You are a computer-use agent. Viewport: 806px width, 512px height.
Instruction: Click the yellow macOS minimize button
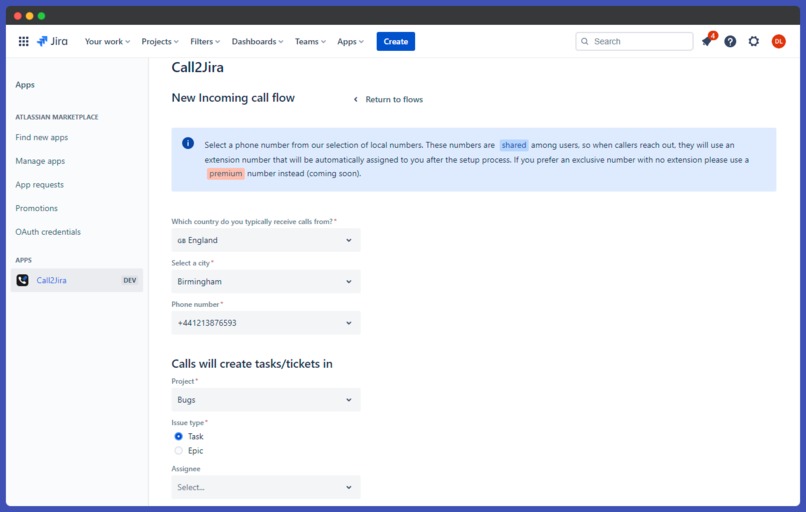pyautogui.click(x=29, y=16)
